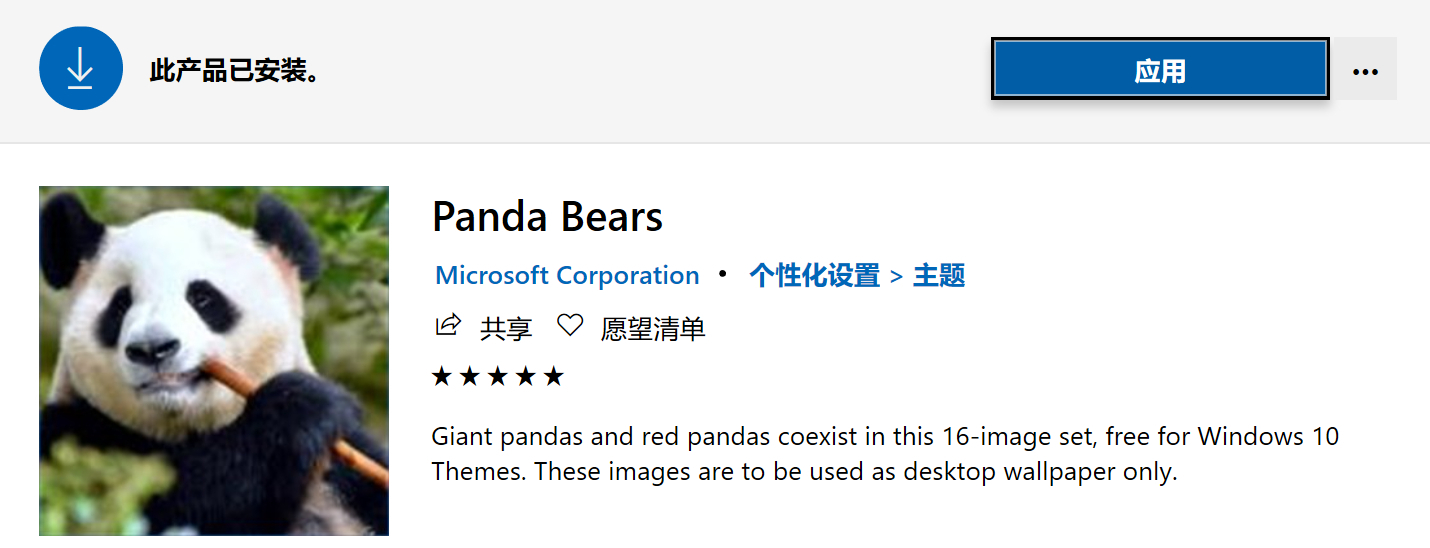The image size is (1430, 548).
Task: Click the Giant pandas description text
Action: point(885,454)
